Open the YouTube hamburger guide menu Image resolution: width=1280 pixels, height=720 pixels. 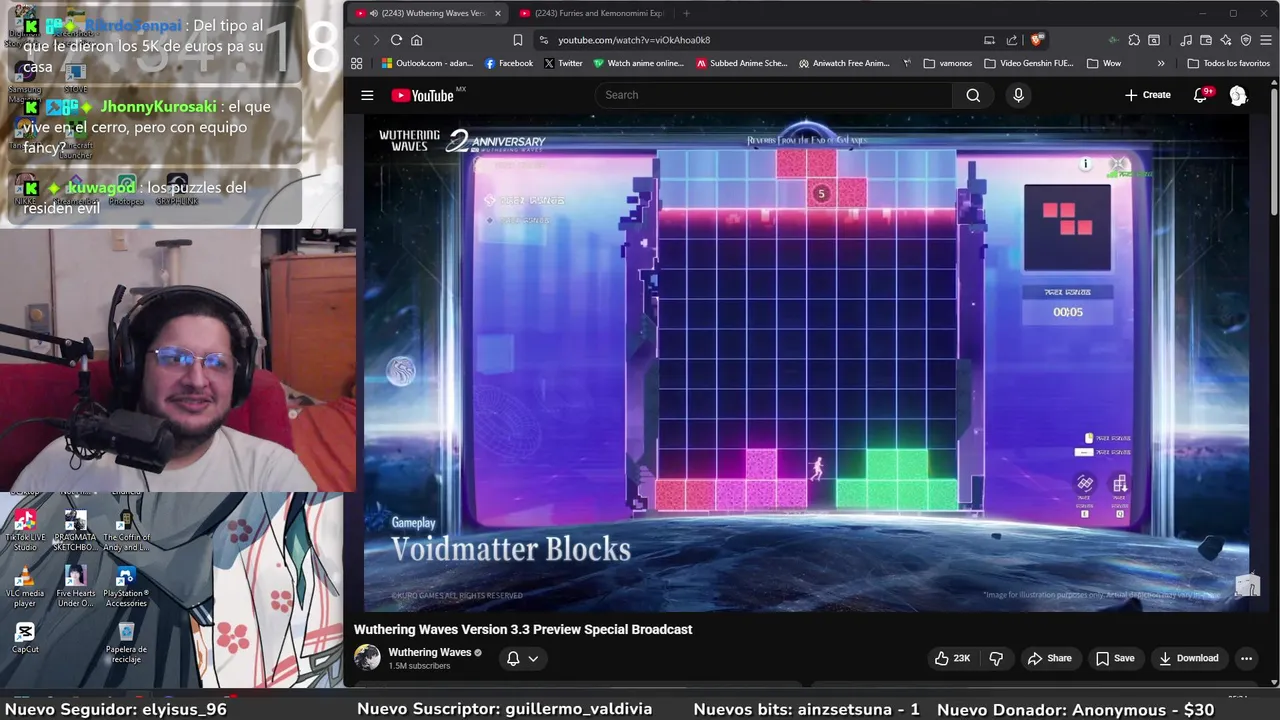367,95
